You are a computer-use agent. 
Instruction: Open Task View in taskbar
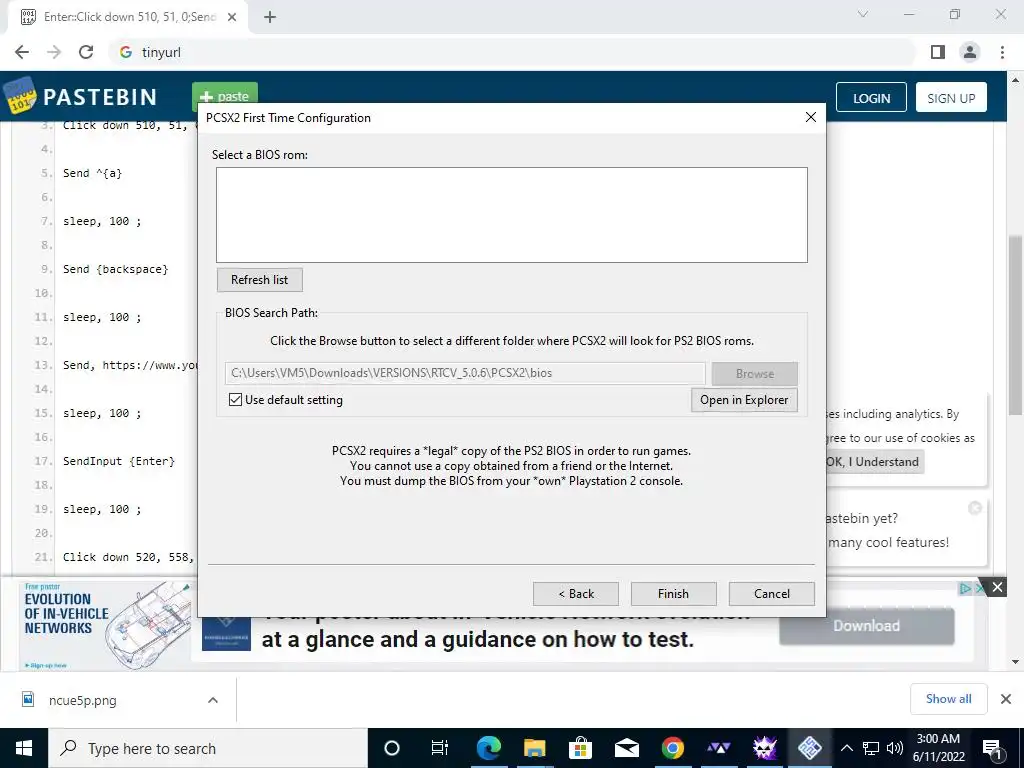(440, 748)
